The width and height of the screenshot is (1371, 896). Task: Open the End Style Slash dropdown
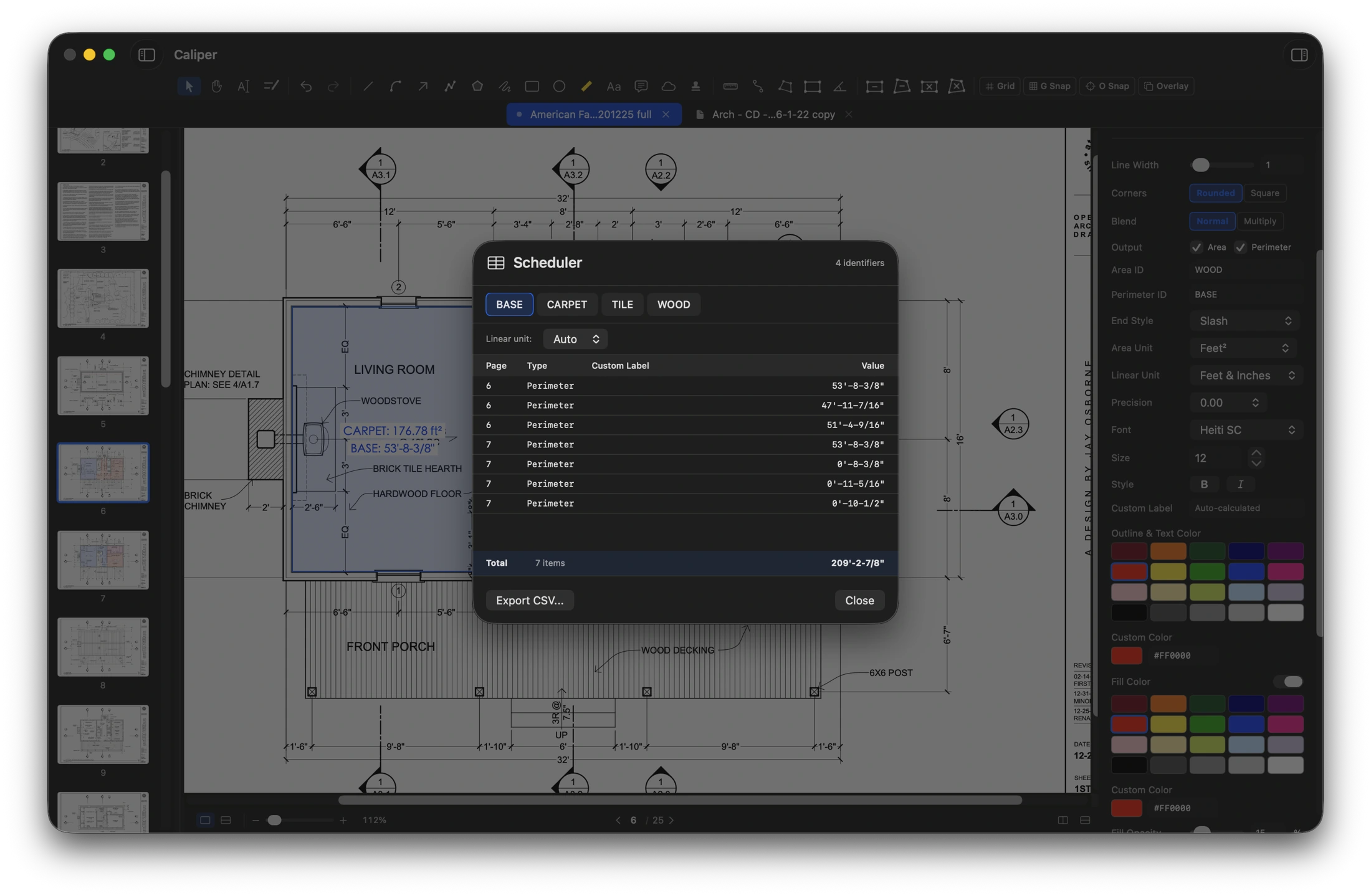point(1244,321)
